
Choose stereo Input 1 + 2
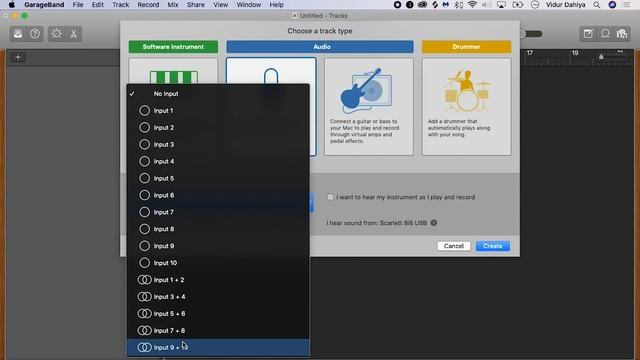pos(218,280)
